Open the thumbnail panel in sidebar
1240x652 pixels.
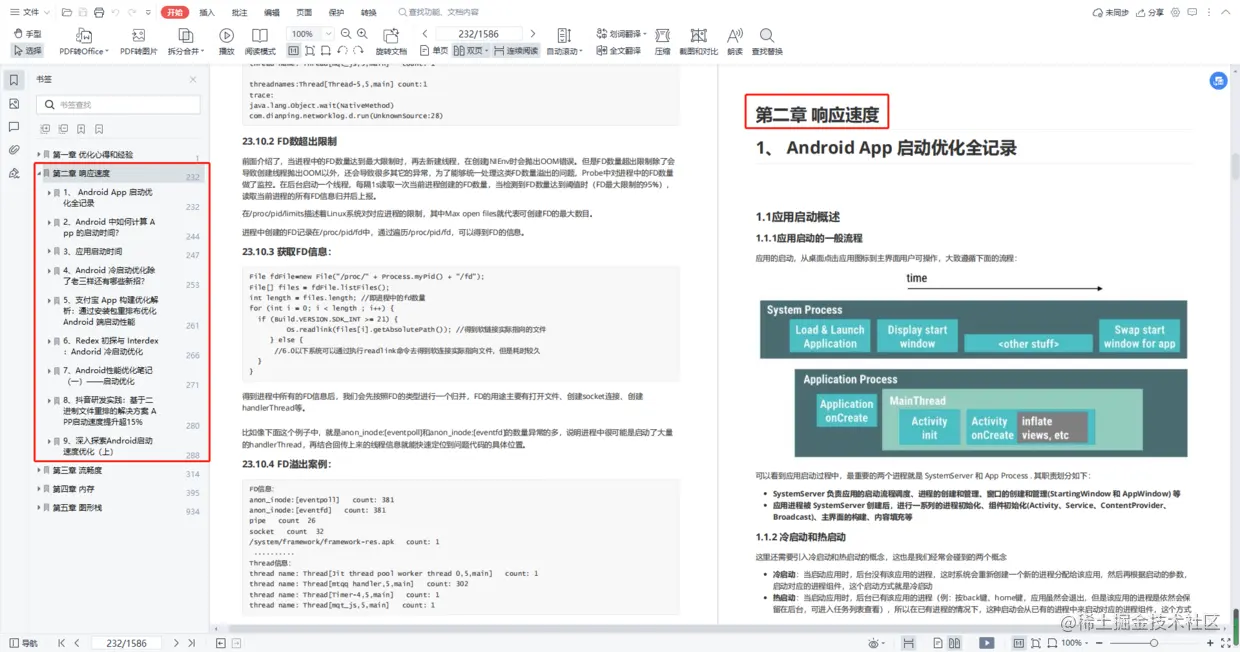(14, 103)
